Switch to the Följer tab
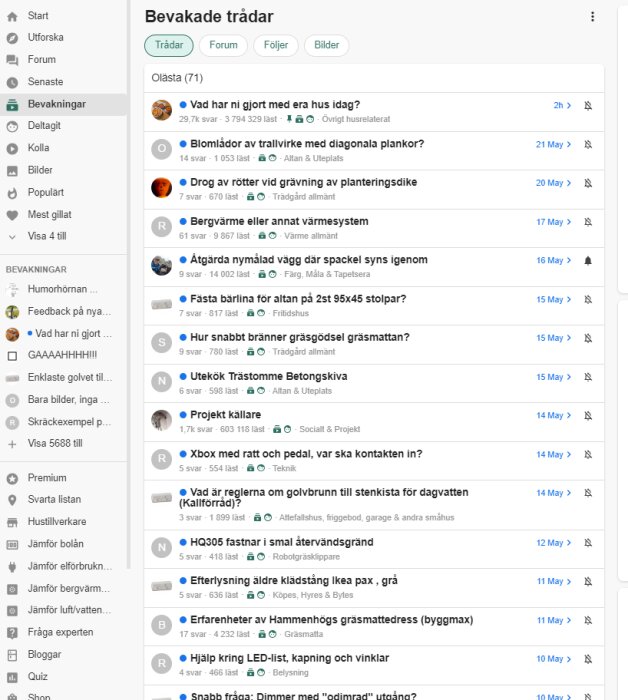628x700 pixels. (275, 45)
